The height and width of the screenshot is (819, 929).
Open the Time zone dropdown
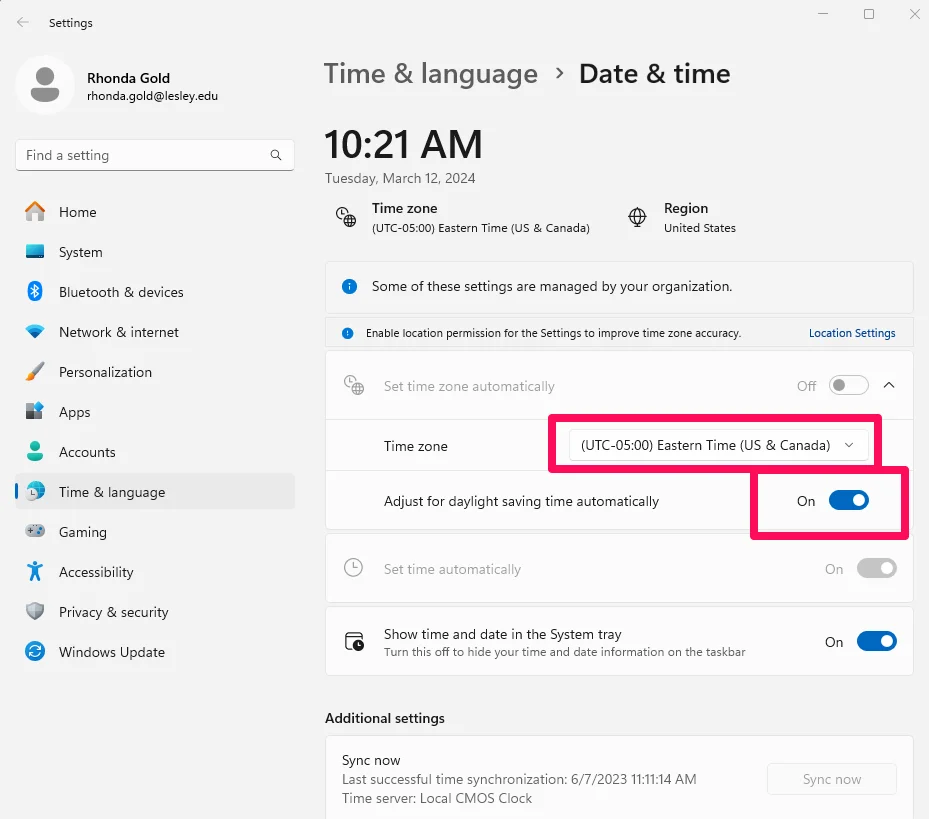coord(717,446)
